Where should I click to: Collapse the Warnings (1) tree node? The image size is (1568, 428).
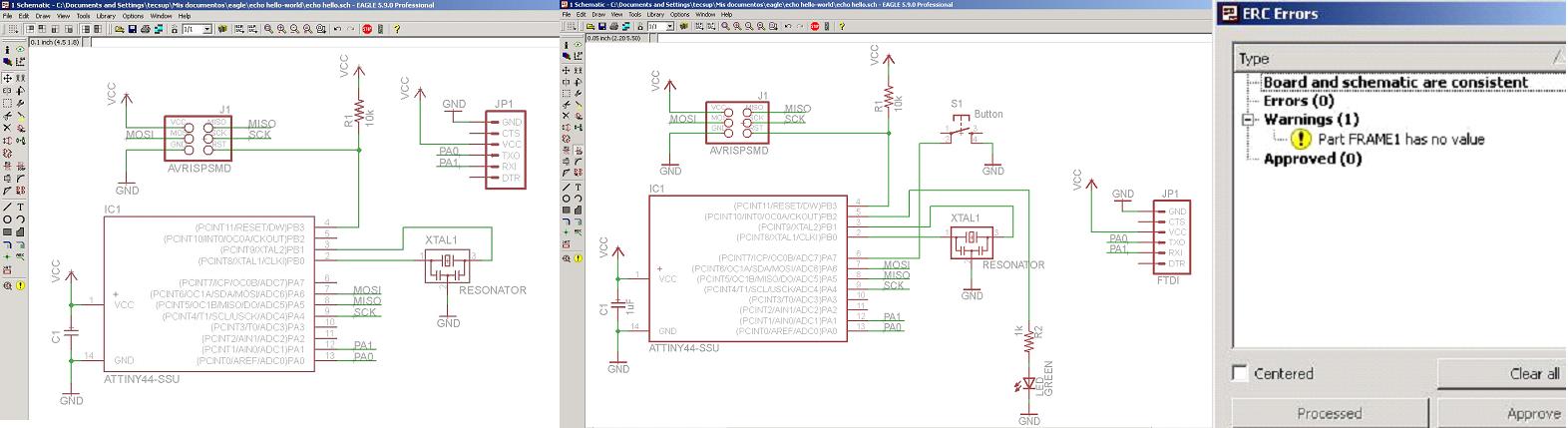(1247, 120)
